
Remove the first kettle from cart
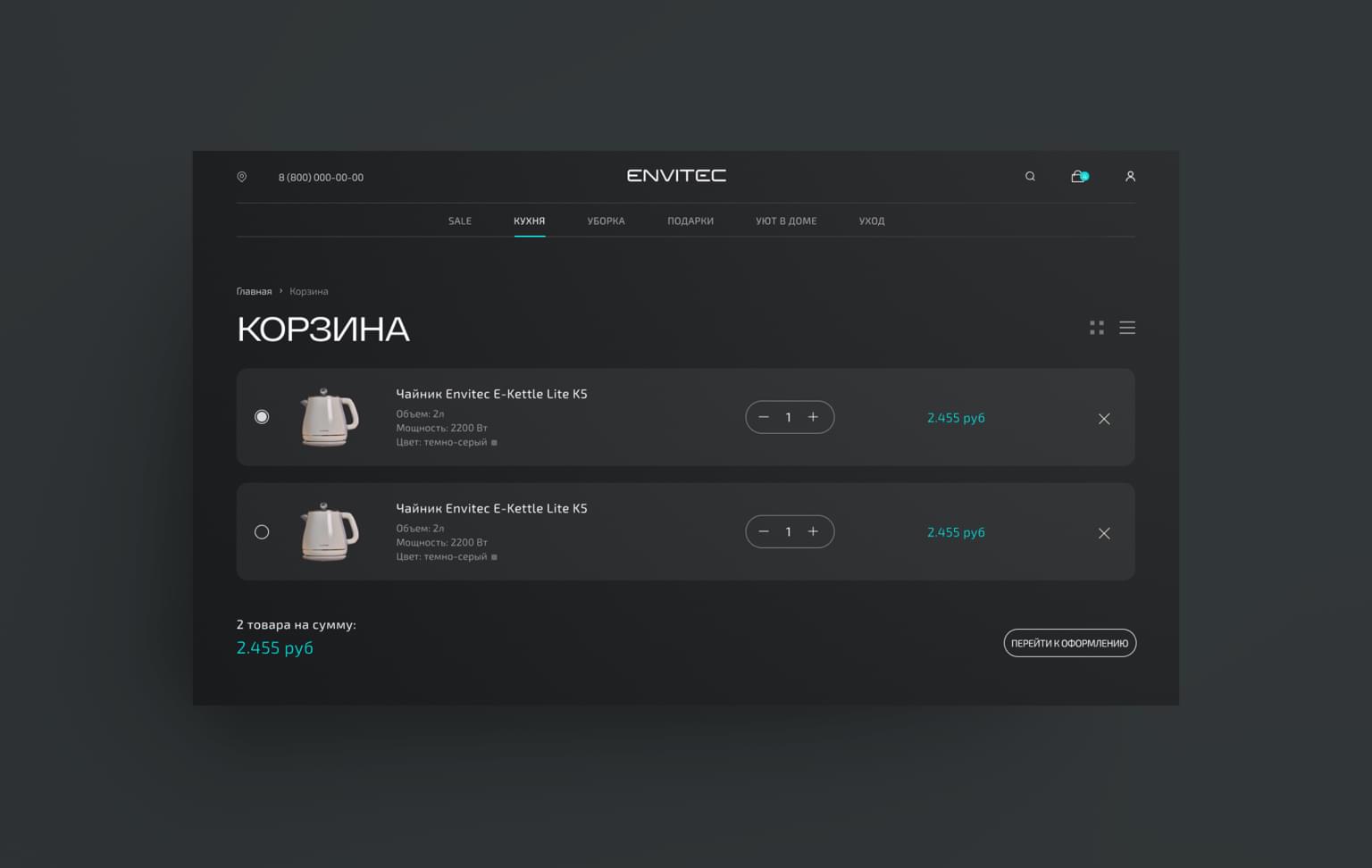tap(1104, 419)
